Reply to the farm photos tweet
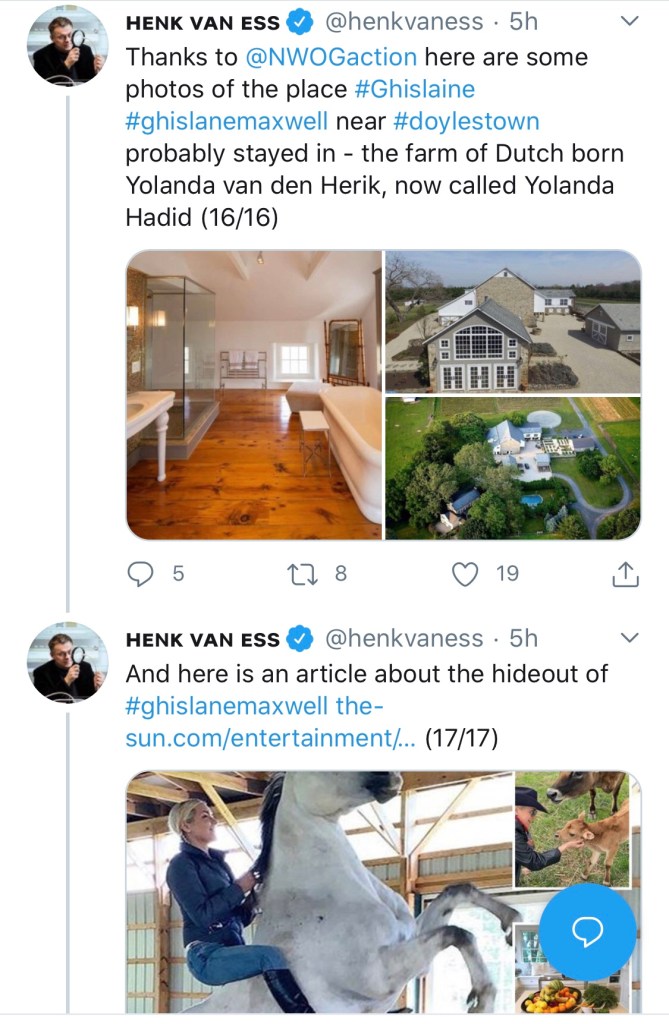Screen dimensions: 669x1024 [141, 574]
